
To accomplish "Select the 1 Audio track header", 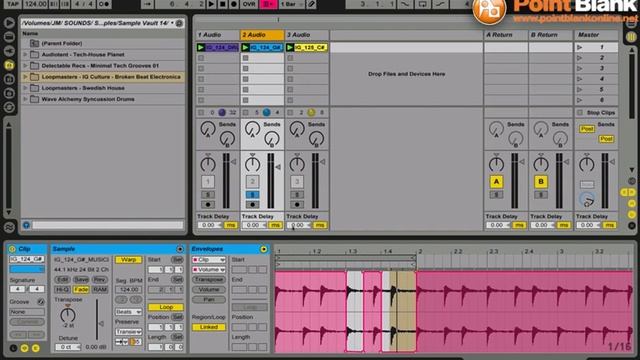I will (x=218, y=35).
